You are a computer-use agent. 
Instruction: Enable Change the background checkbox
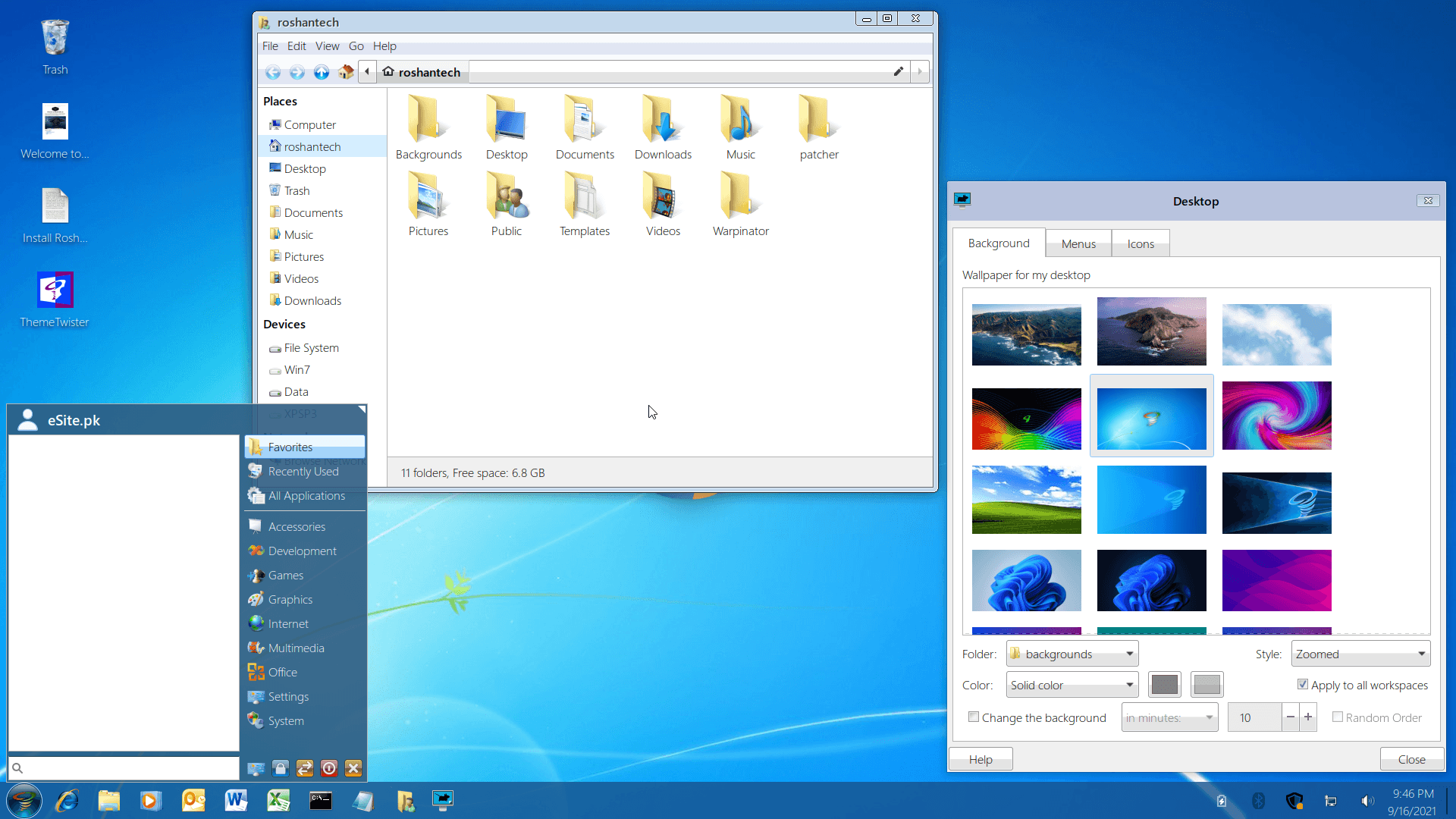point(974,717)
